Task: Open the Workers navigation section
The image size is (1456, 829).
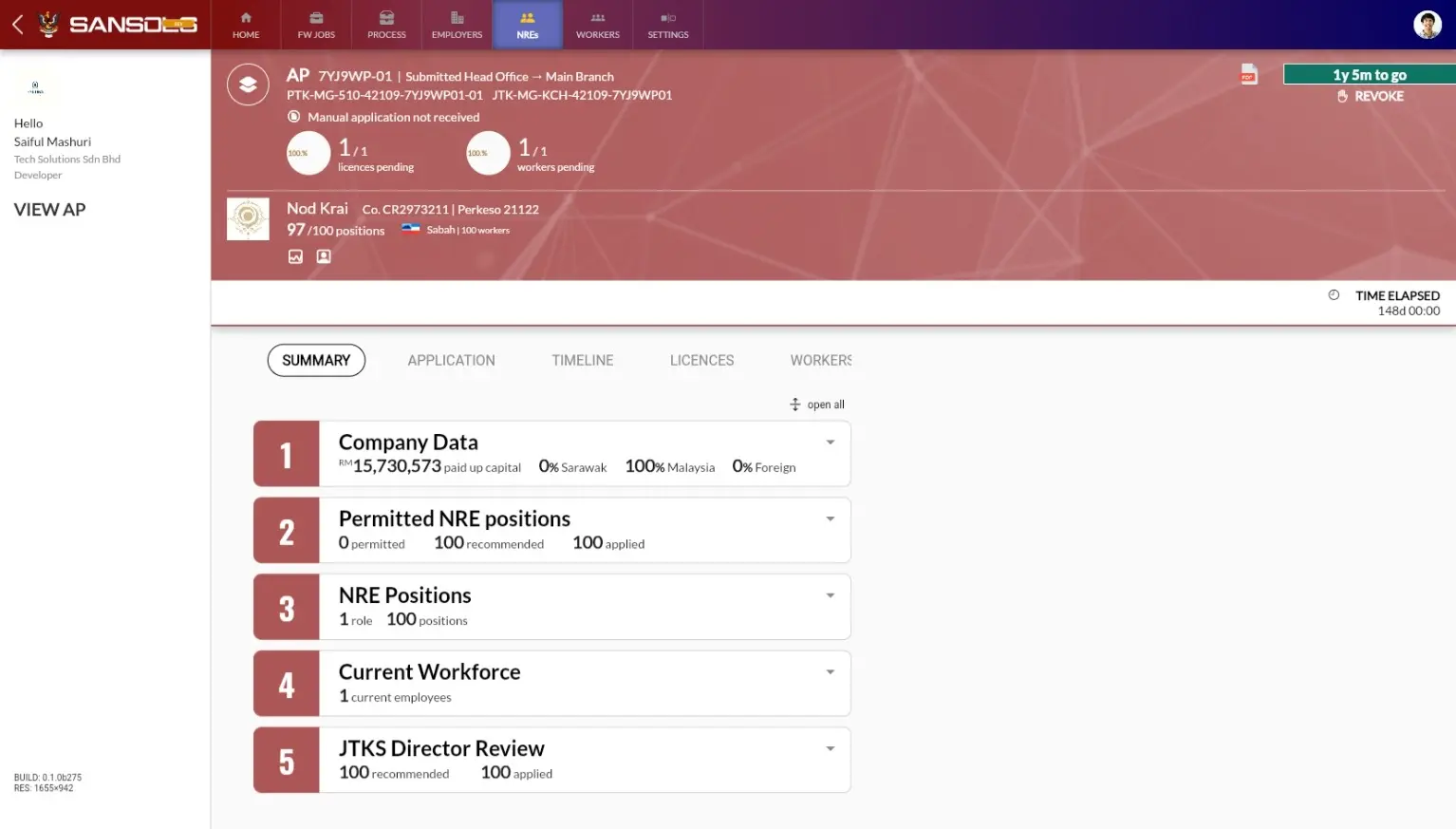Action: click(598, 25)
